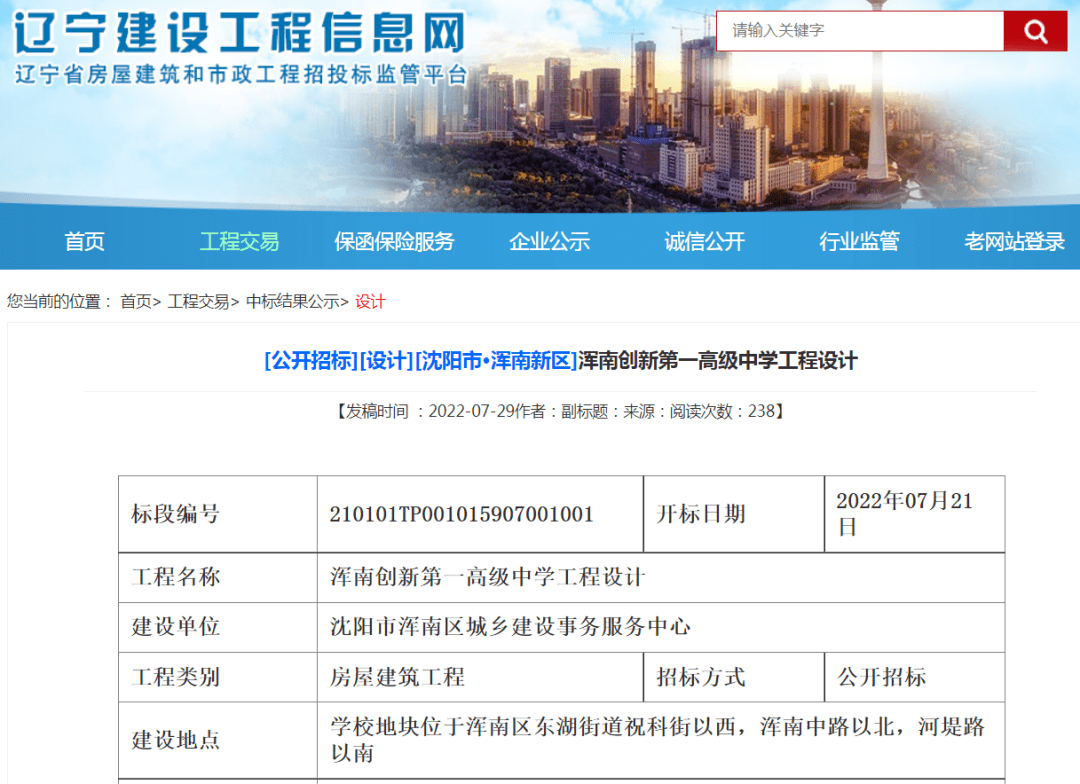Click the 建设地点 address cell text
The image size is (1080, 784).
pos(657,740)
